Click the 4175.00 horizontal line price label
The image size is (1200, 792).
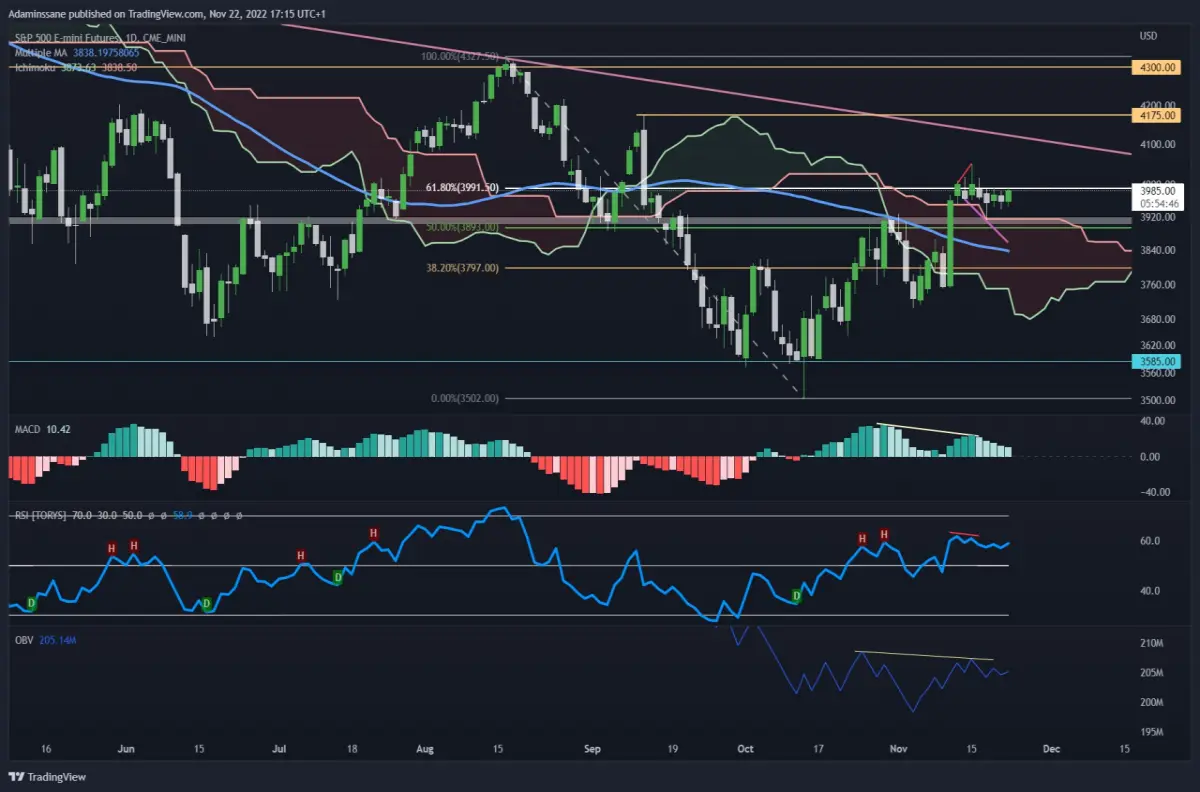(1154, 116)
